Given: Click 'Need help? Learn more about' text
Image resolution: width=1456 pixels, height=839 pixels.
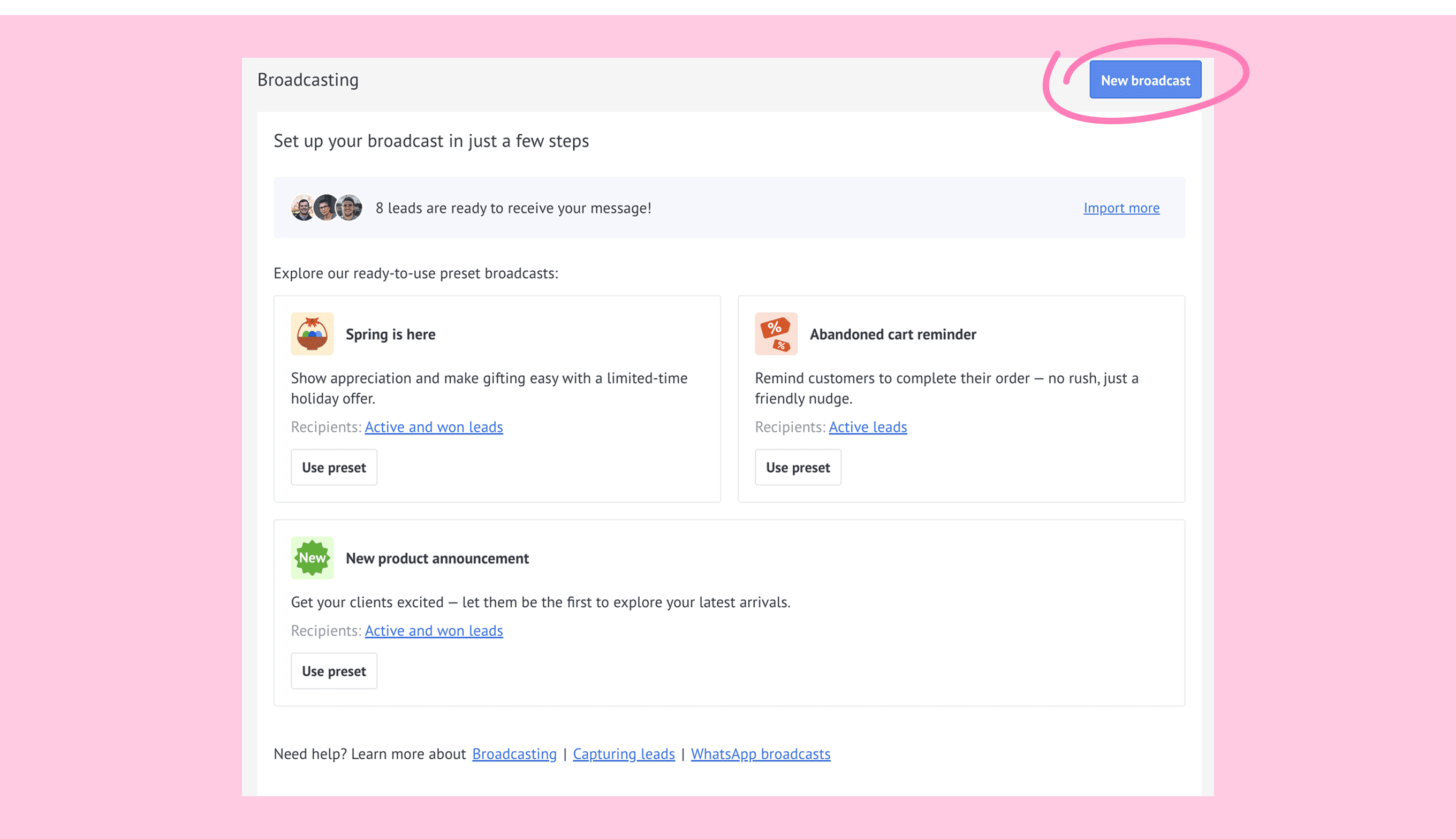Looking at the screenshot, I should 369,754.
